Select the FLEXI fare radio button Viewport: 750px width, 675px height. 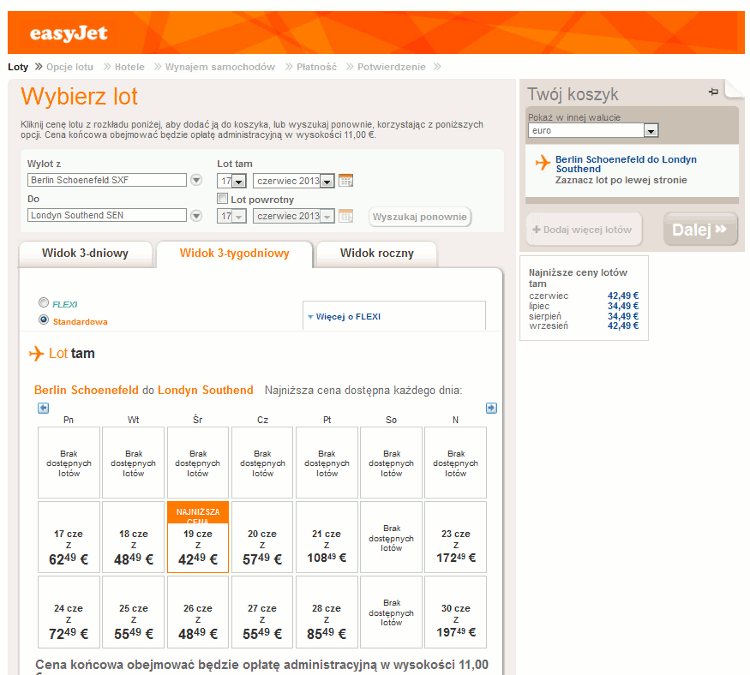[44, 302]
